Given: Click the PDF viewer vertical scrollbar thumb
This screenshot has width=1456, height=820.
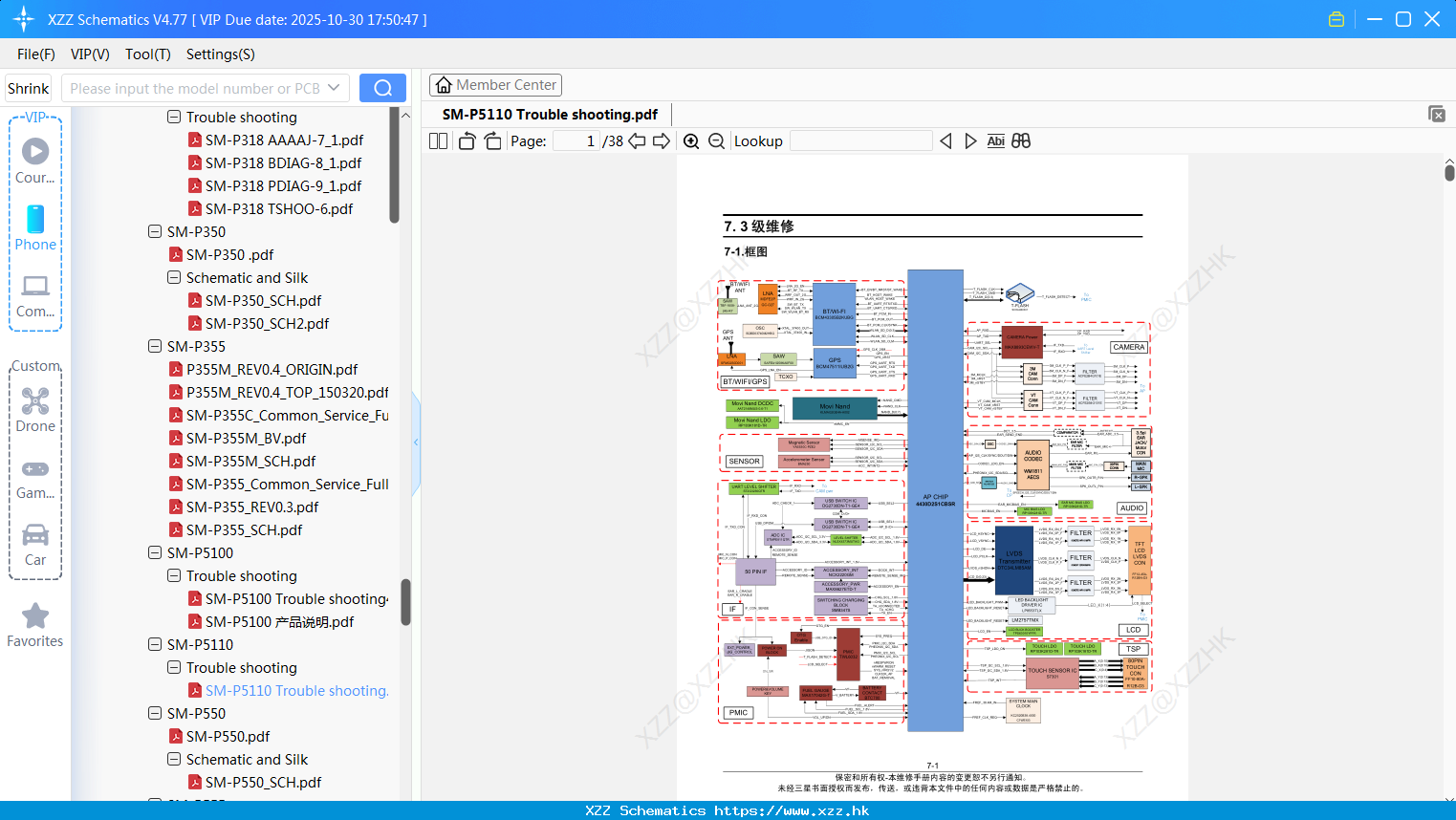Looking at the screenshot, I should [1449, 173].
